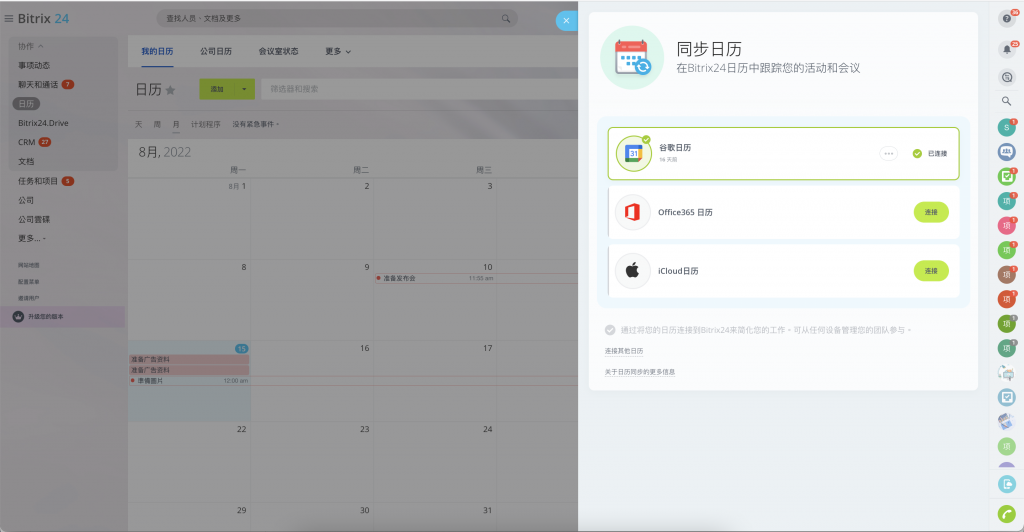The height and width of the screenshot is (532, 1024).
Task: Open the notifications bell icon
Action: 1006,49
